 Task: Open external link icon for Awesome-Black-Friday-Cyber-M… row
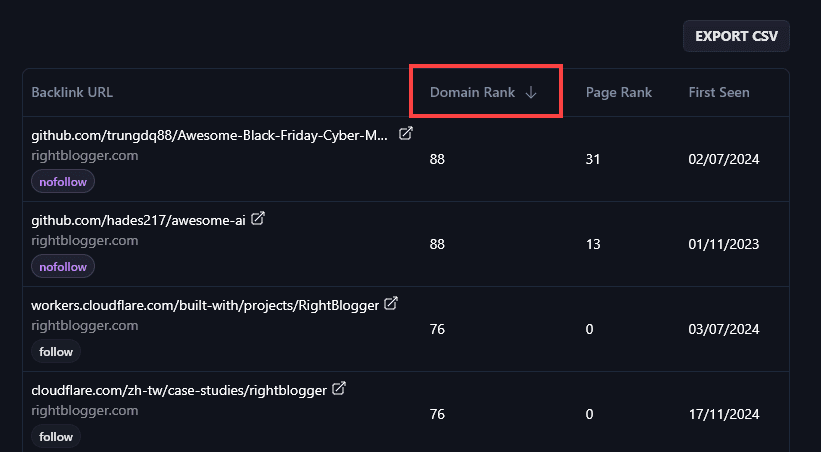(x=406, y=134)
